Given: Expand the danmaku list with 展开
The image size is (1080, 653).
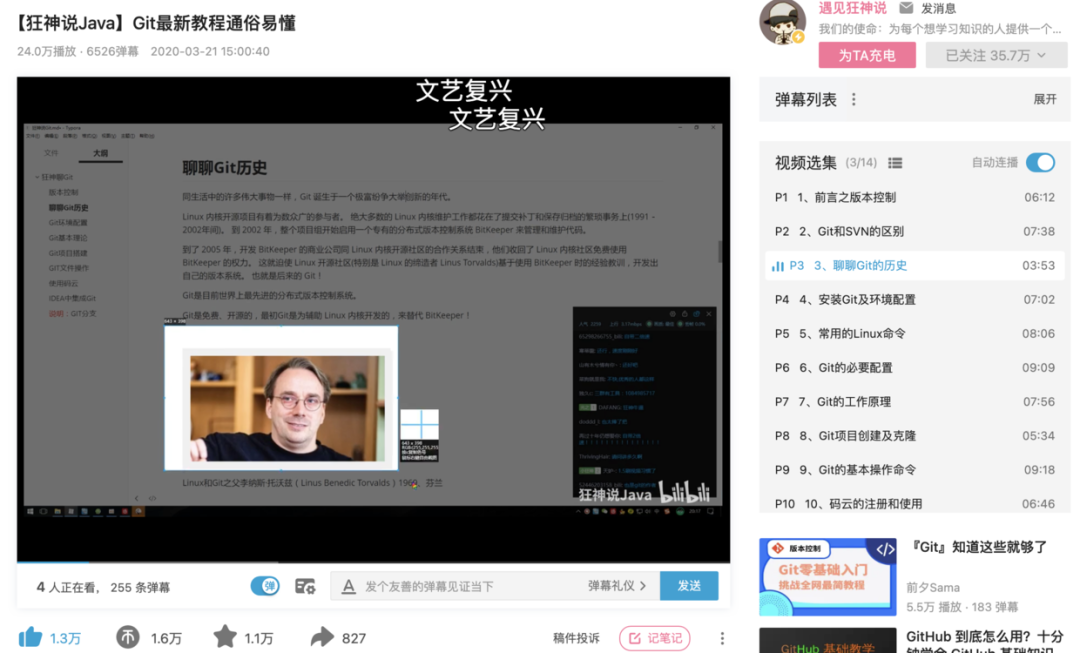Looking at the screenshot, I should pyautogui.click(x=1045, y=99).
